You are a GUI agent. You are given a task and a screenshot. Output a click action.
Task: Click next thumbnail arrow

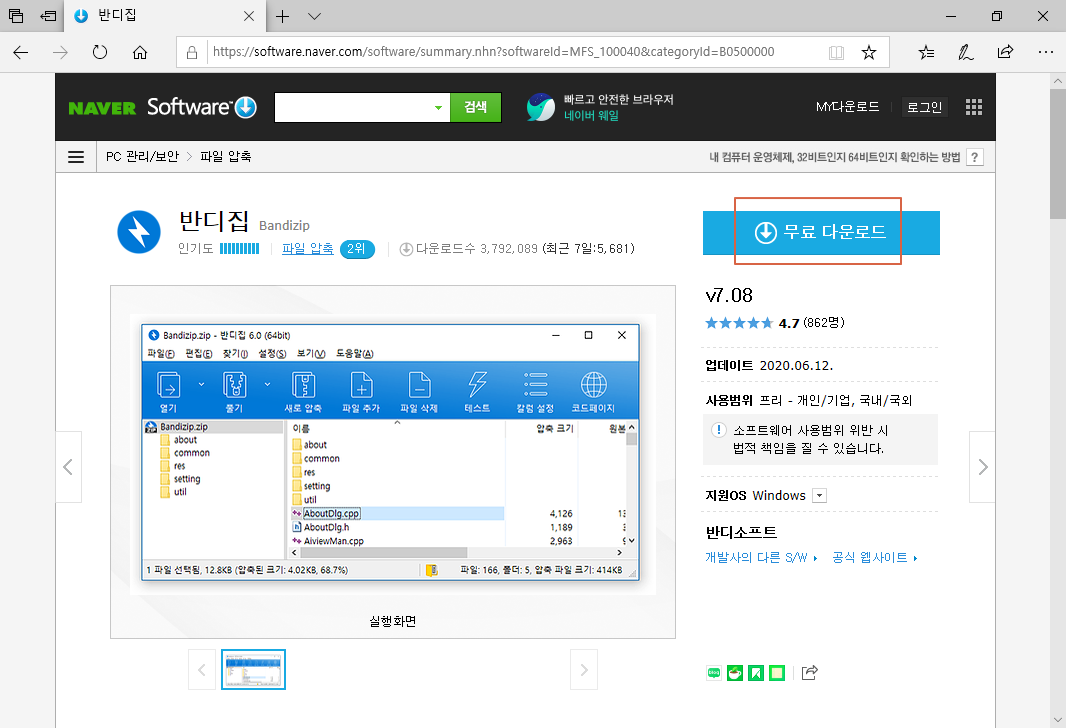[x=584, y=670]
